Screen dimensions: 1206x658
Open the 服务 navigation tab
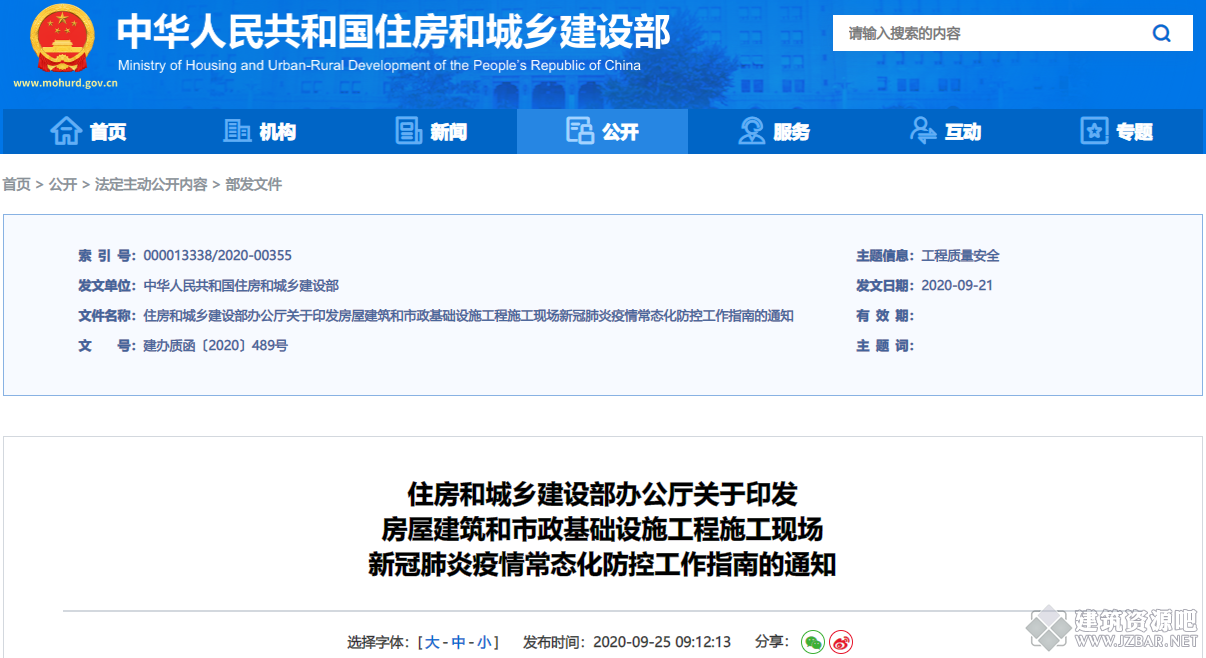click(x=774, y=131)
